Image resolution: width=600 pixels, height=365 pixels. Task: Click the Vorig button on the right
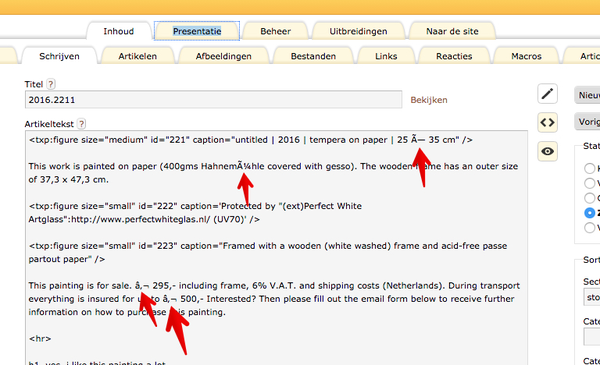(x=587, y=122)
